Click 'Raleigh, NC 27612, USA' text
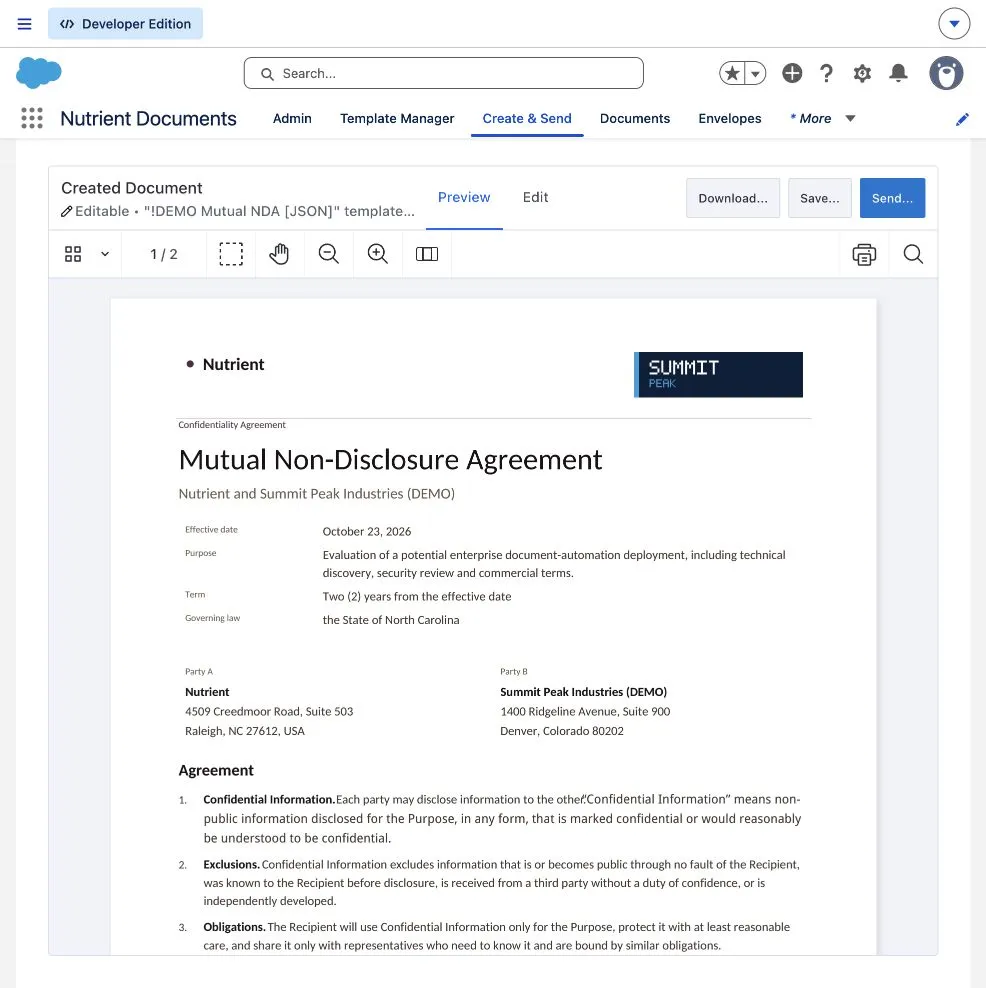This screenshot has height=988, width=986. coord(244,731)
